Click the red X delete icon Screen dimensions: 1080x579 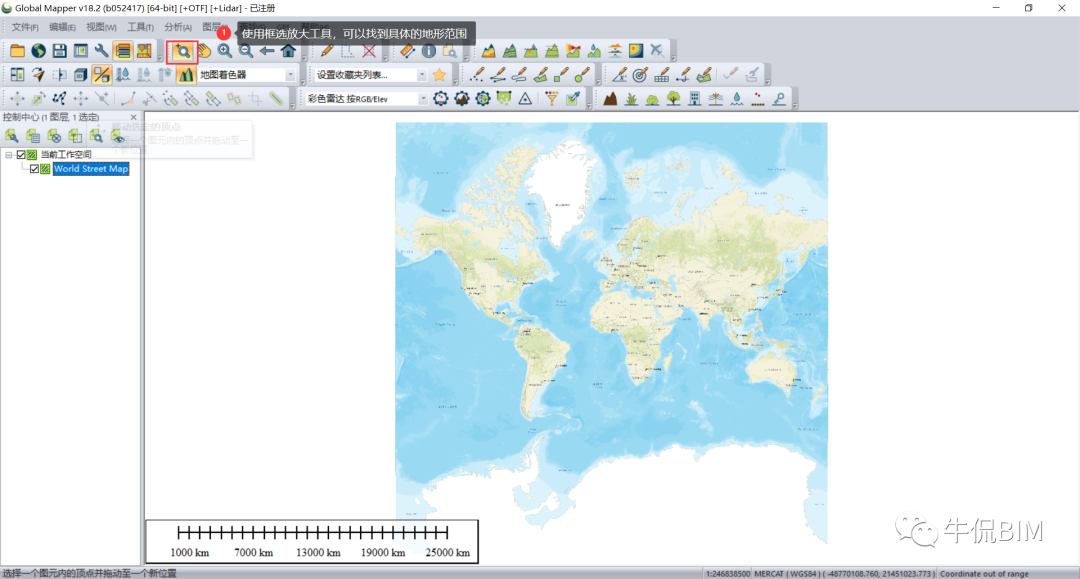369,51
